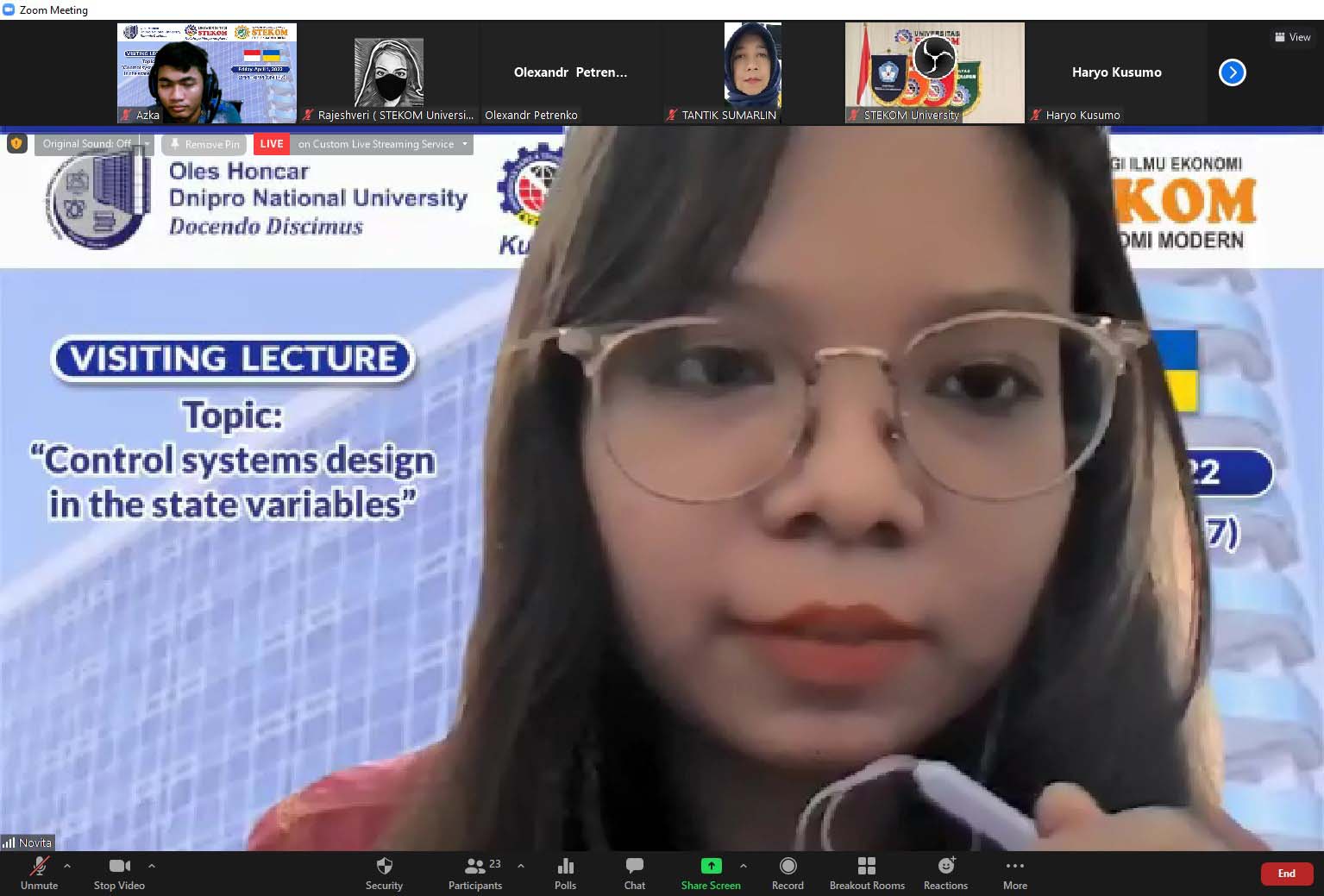Start Share Screen
Image resolution: width=1324 pixels, height=896 pixels.
click(711, 873)
